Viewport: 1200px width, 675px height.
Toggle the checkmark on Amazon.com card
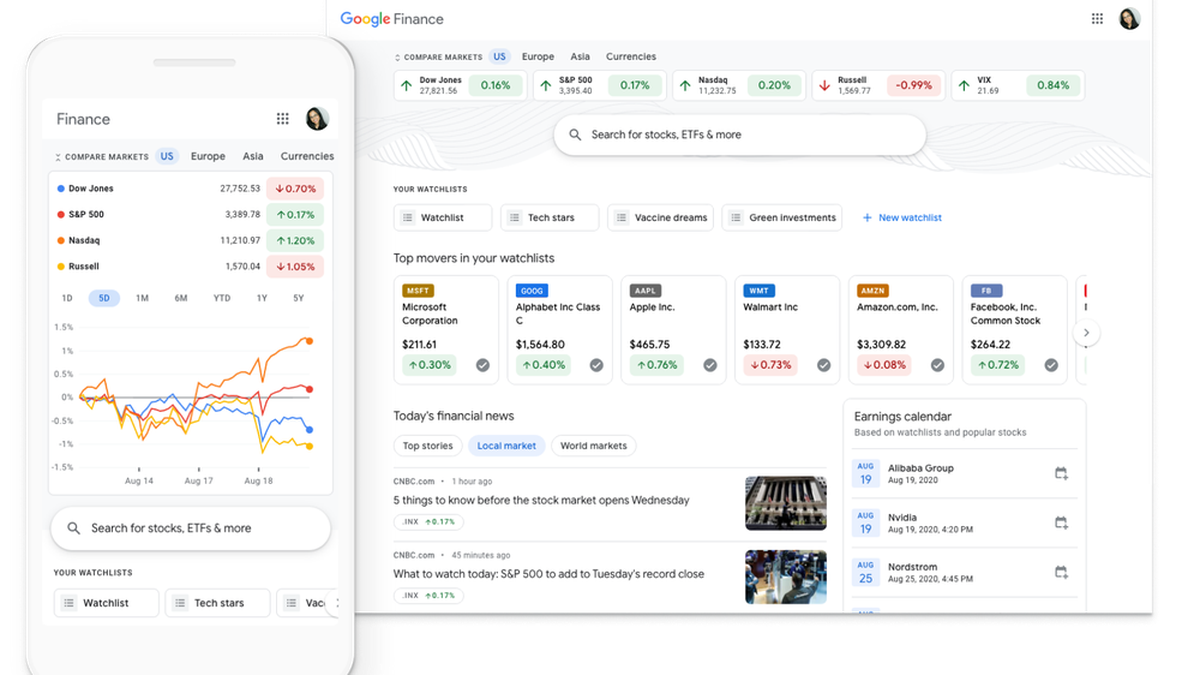click(x=937, y=366)
